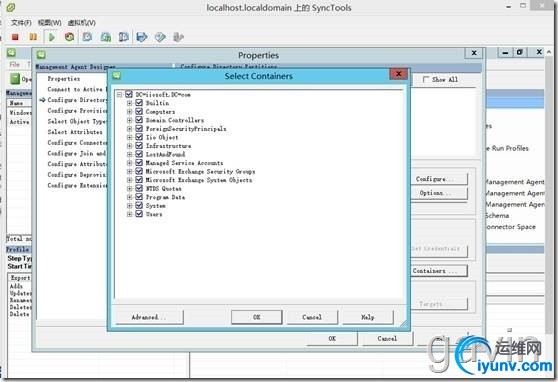Uncheck the Builtin container checkbox
This screenshot has width=558, height=382.
tap(139, 103)
